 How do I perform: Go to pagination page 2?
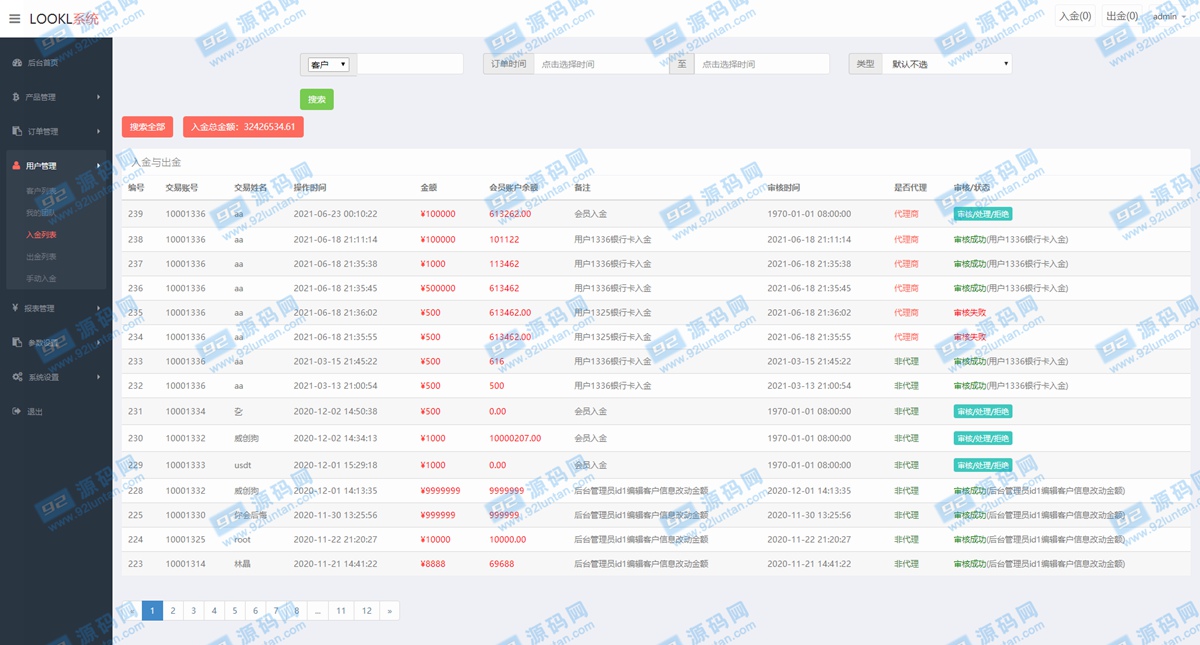pos(173,610)
